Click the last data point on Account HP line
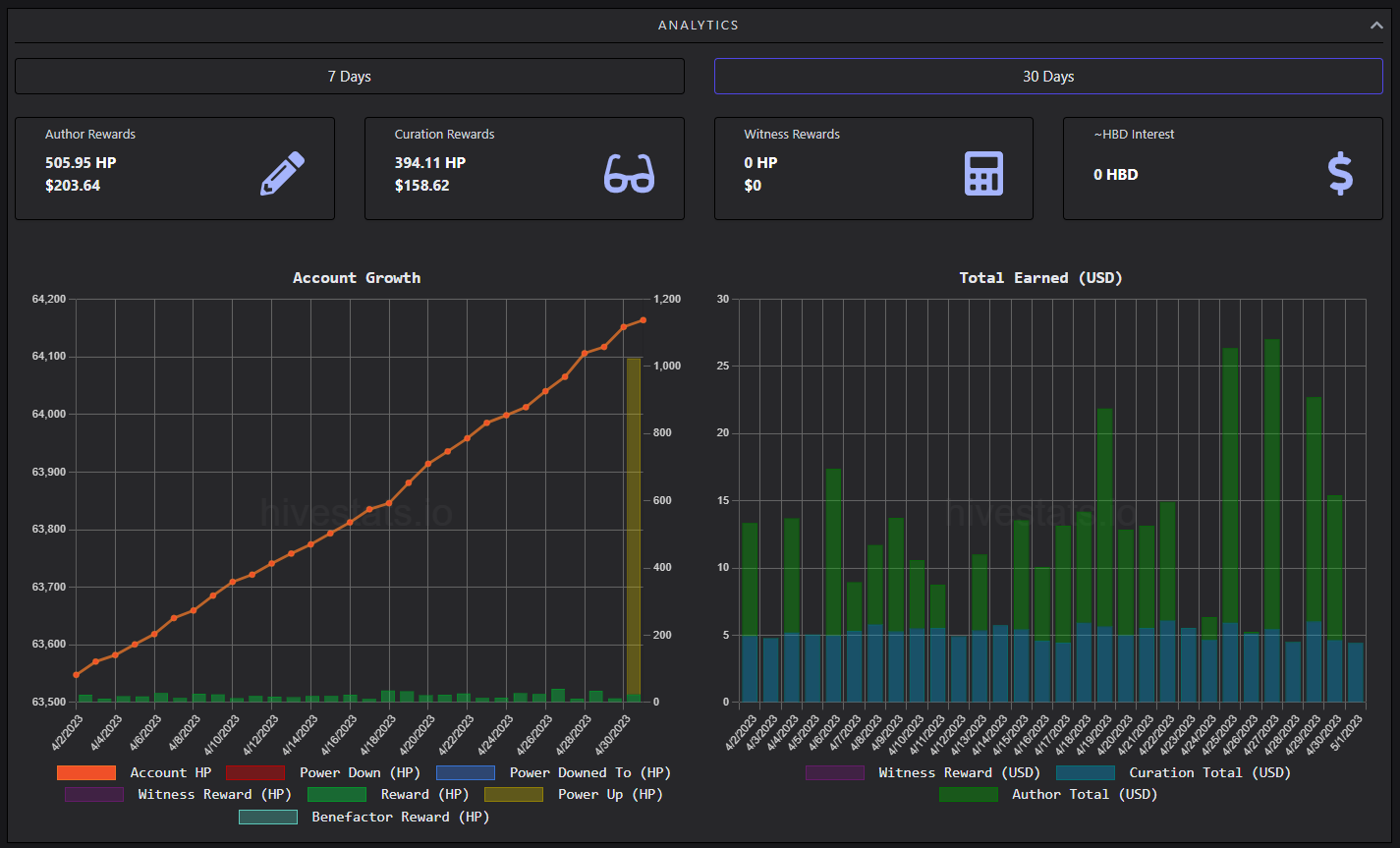This screenshot has width=1400, height=848. click(x=644, y=319)
